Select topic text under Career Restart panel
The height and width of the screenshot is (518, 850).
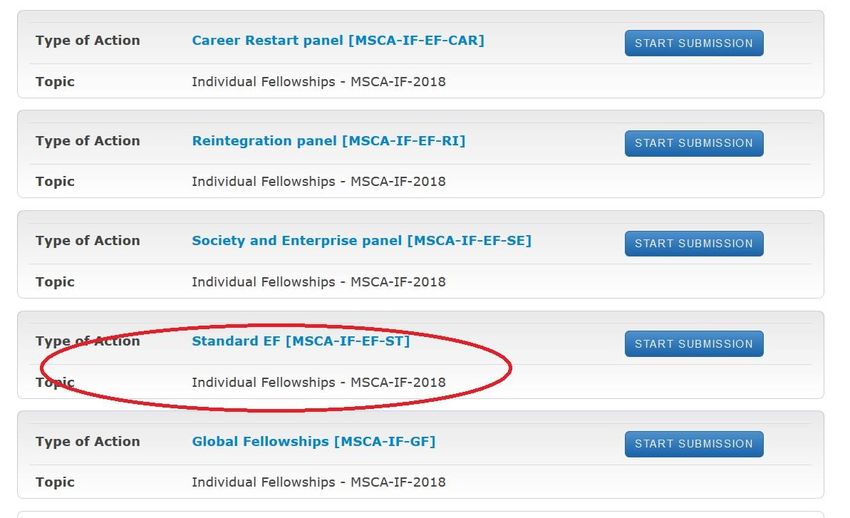[x=319, y=82]
